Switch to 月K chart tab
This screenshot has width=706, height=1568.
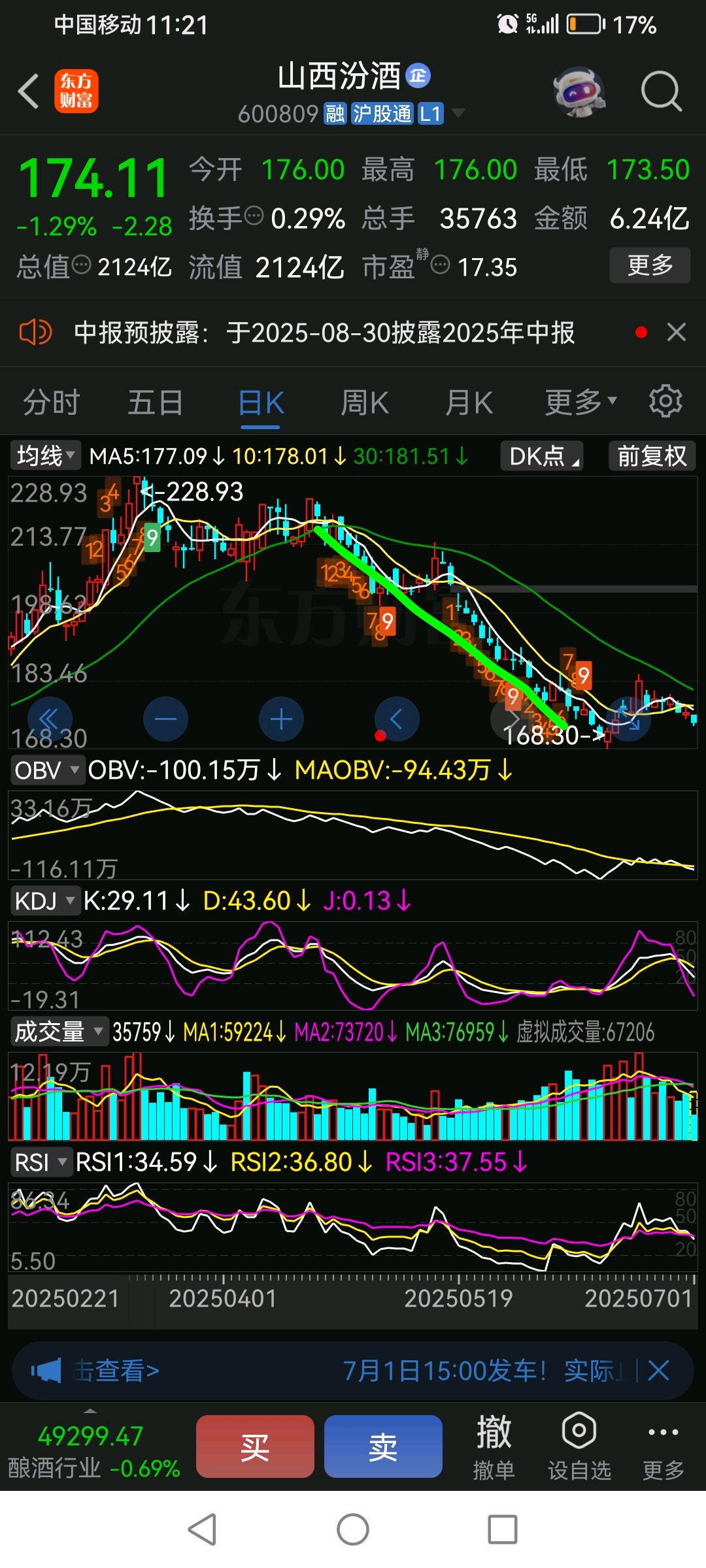tap(469, 402)
